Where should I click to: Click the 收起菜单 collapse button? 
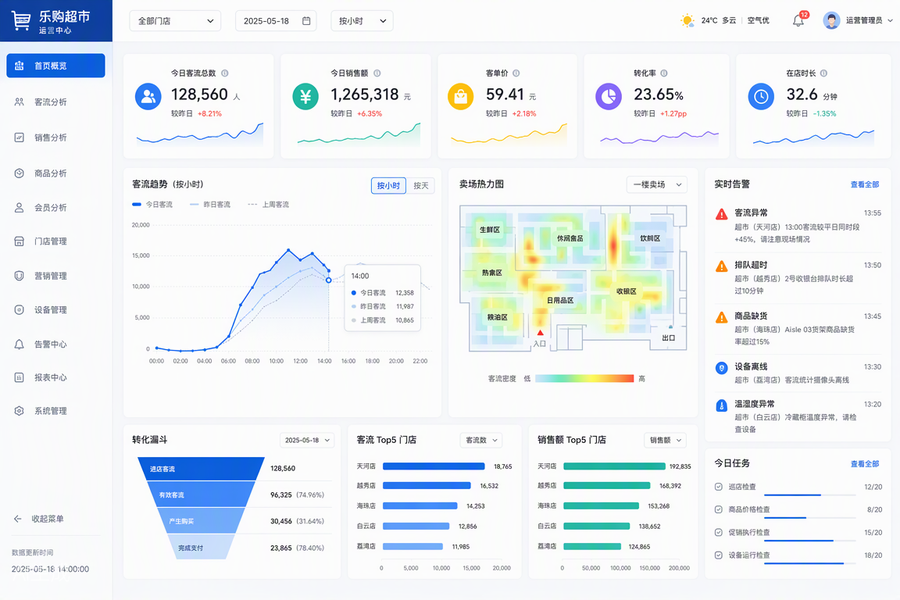click(39, 519)
